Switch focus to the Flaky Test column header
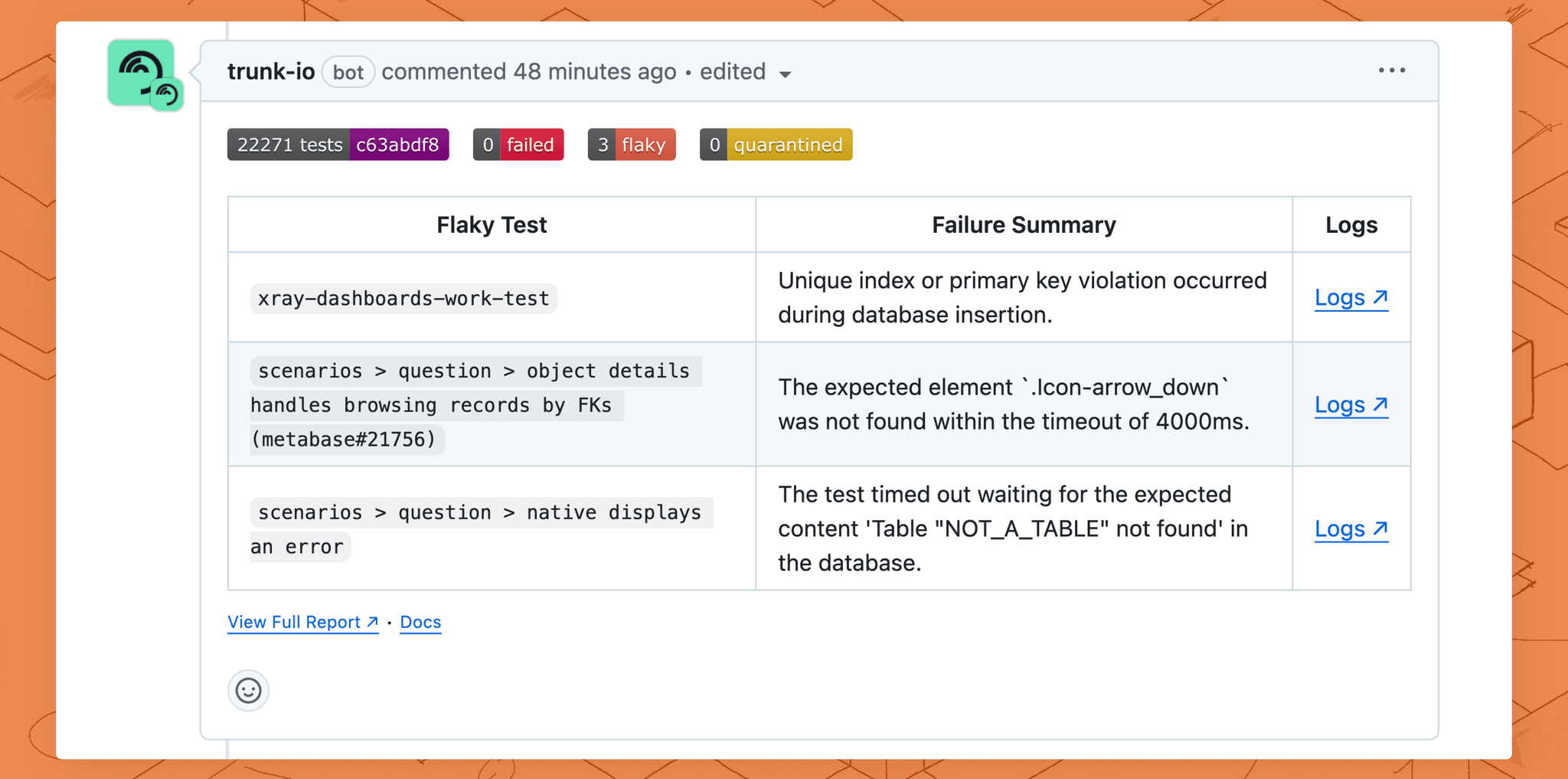 (x=491, y=224)
